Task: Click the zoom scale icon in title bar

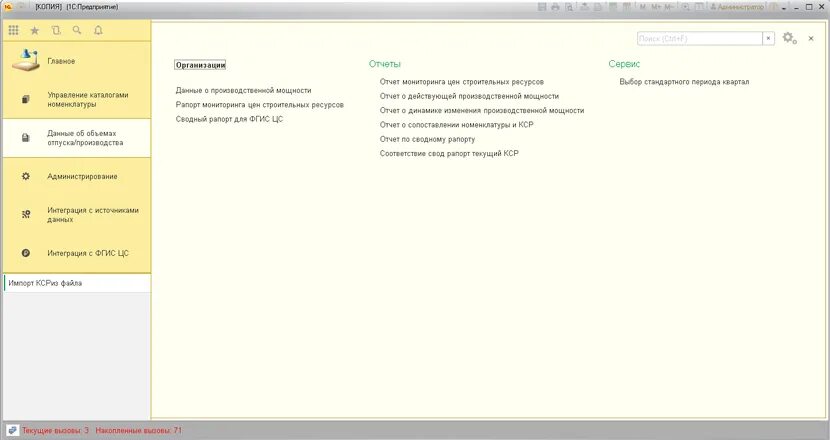Action: click(x=685, y=7)
